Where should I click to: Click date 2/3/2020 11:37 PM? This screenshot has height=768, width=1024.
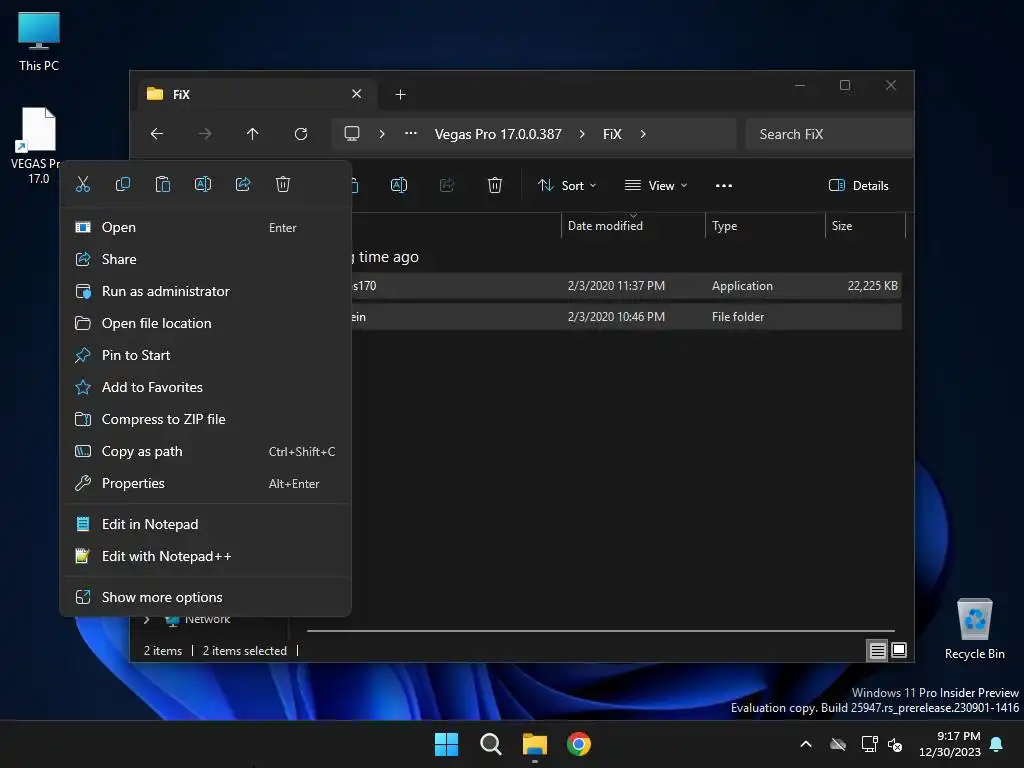coord(616,285)
